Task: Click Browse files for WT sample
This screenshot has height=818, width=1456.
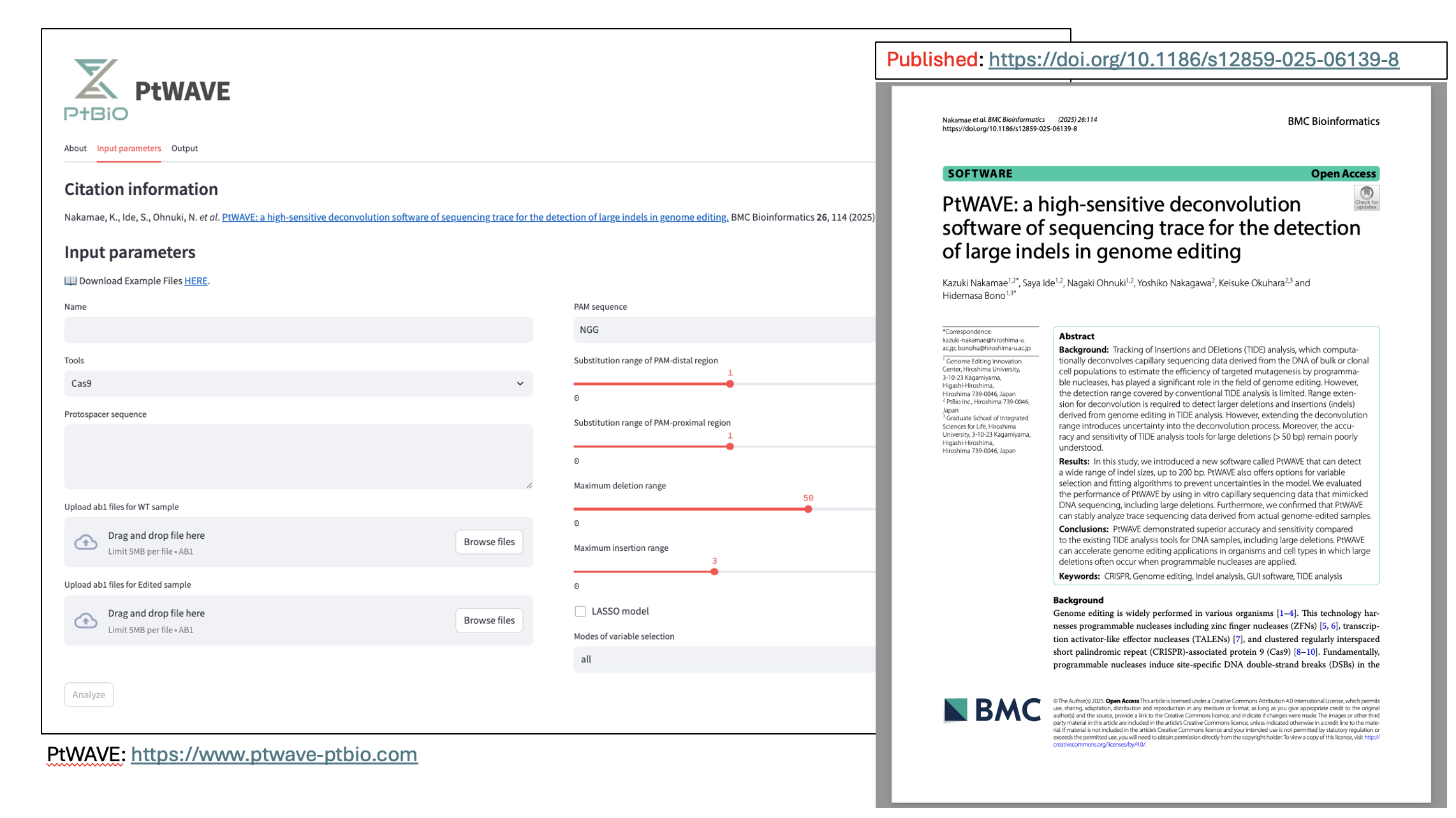Action: pyautogui.click(x=489, y=542)
